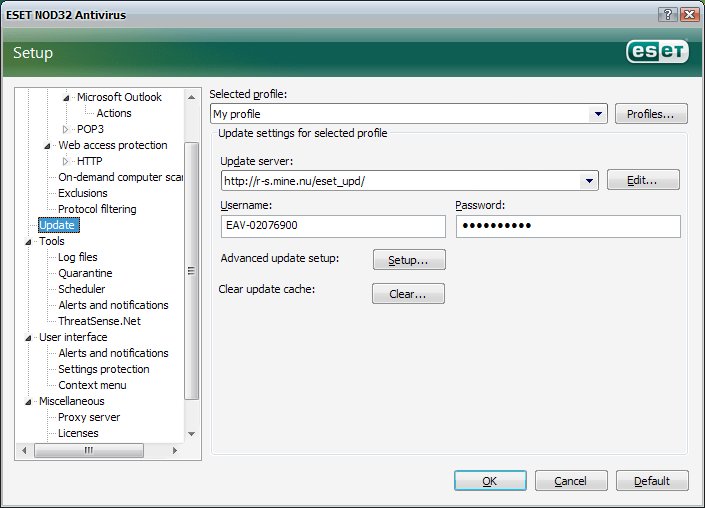Select Actions under Microsoft Outlook
This screenshot has height=508, width=705.
[114, 113]
